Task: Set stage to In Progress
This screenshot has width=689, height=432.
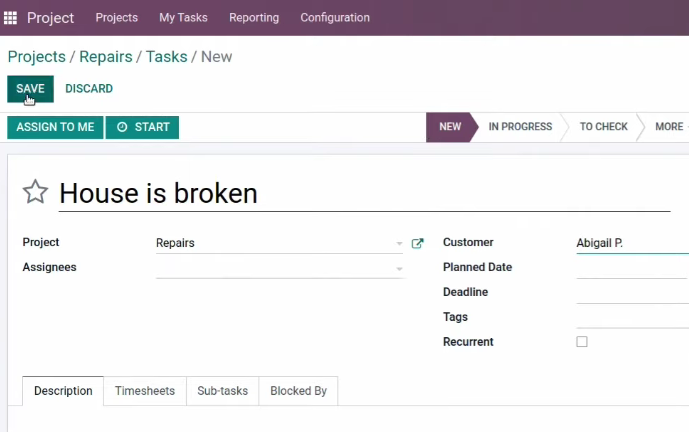Action: point(520,127)
